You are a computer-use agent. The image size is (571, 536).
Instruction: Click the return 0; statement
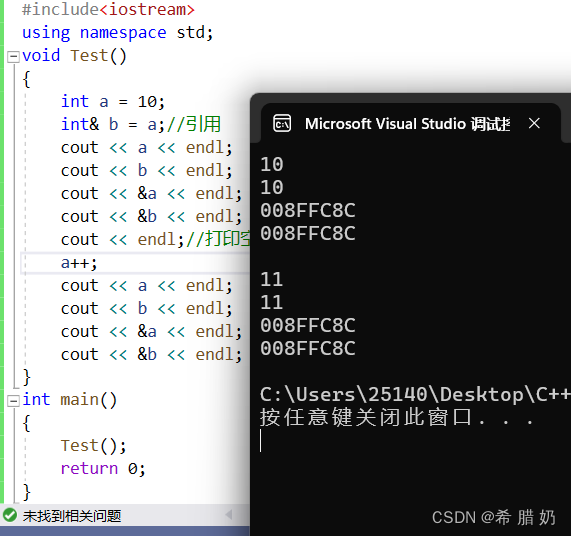click(103, 469)
